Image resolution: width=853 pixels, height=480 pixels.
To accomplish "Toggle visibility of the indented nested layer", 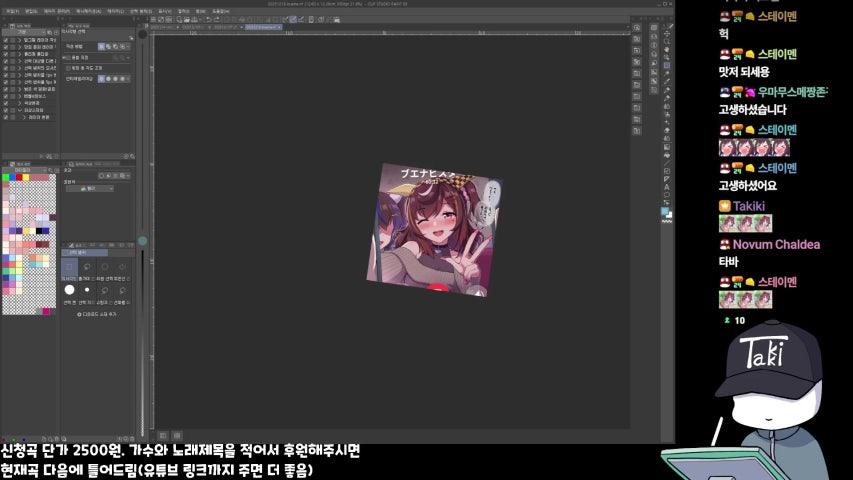I will click(x=5, y=117).
